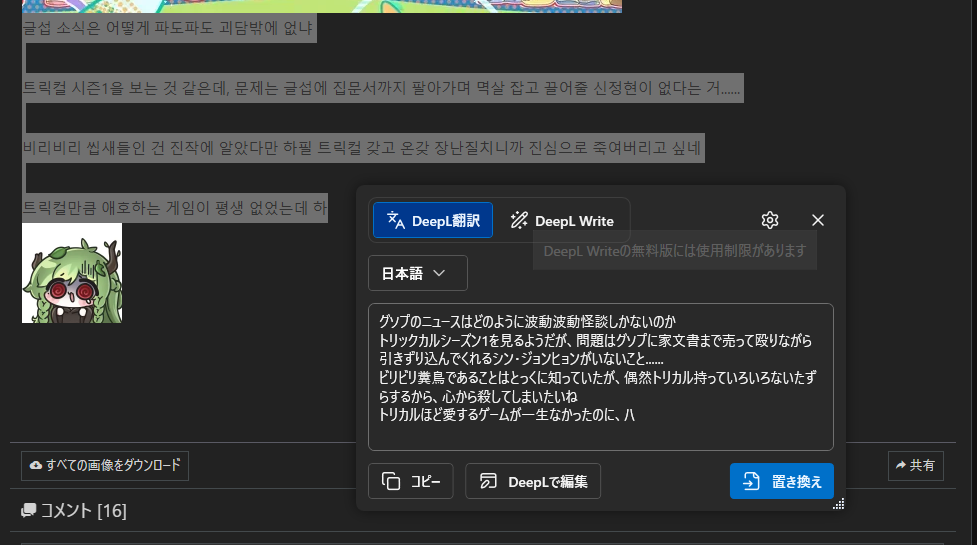
Task: Switch to the DeepL翻訳 tab
Action: [432, 221]
